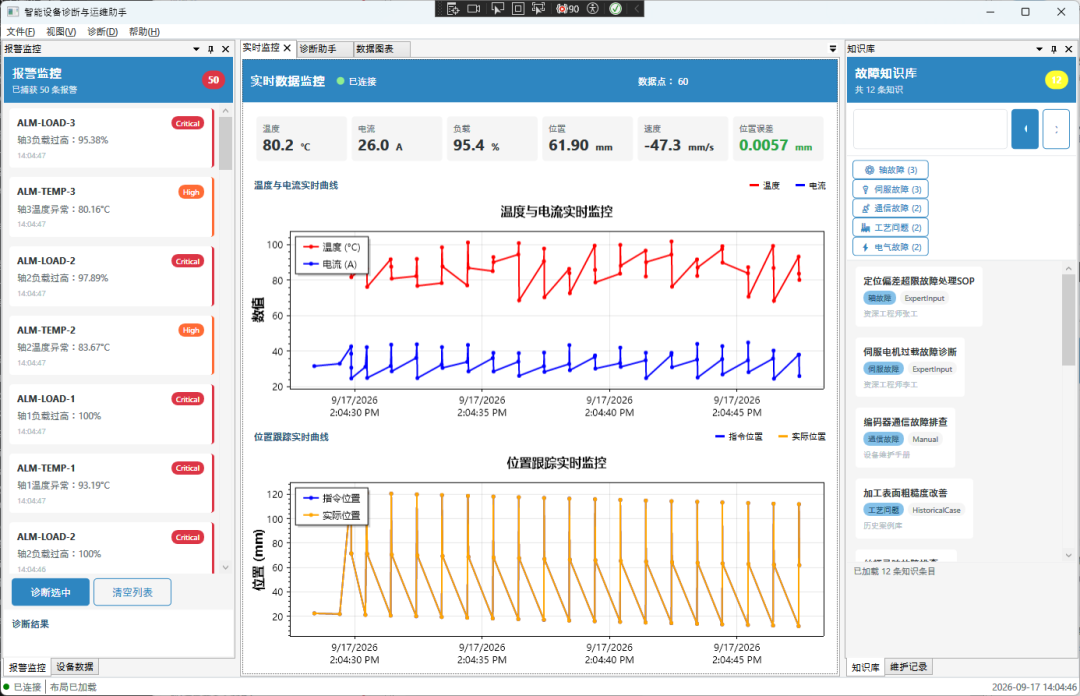1080x696 pixels.
Task: Select the ALM-LOAD-3 alarm card
Action: pos(111,138)
